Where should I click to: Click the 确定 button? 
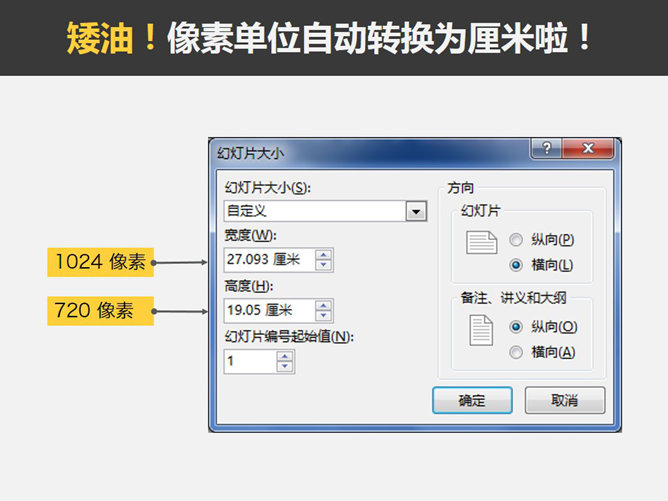[472, 400]
